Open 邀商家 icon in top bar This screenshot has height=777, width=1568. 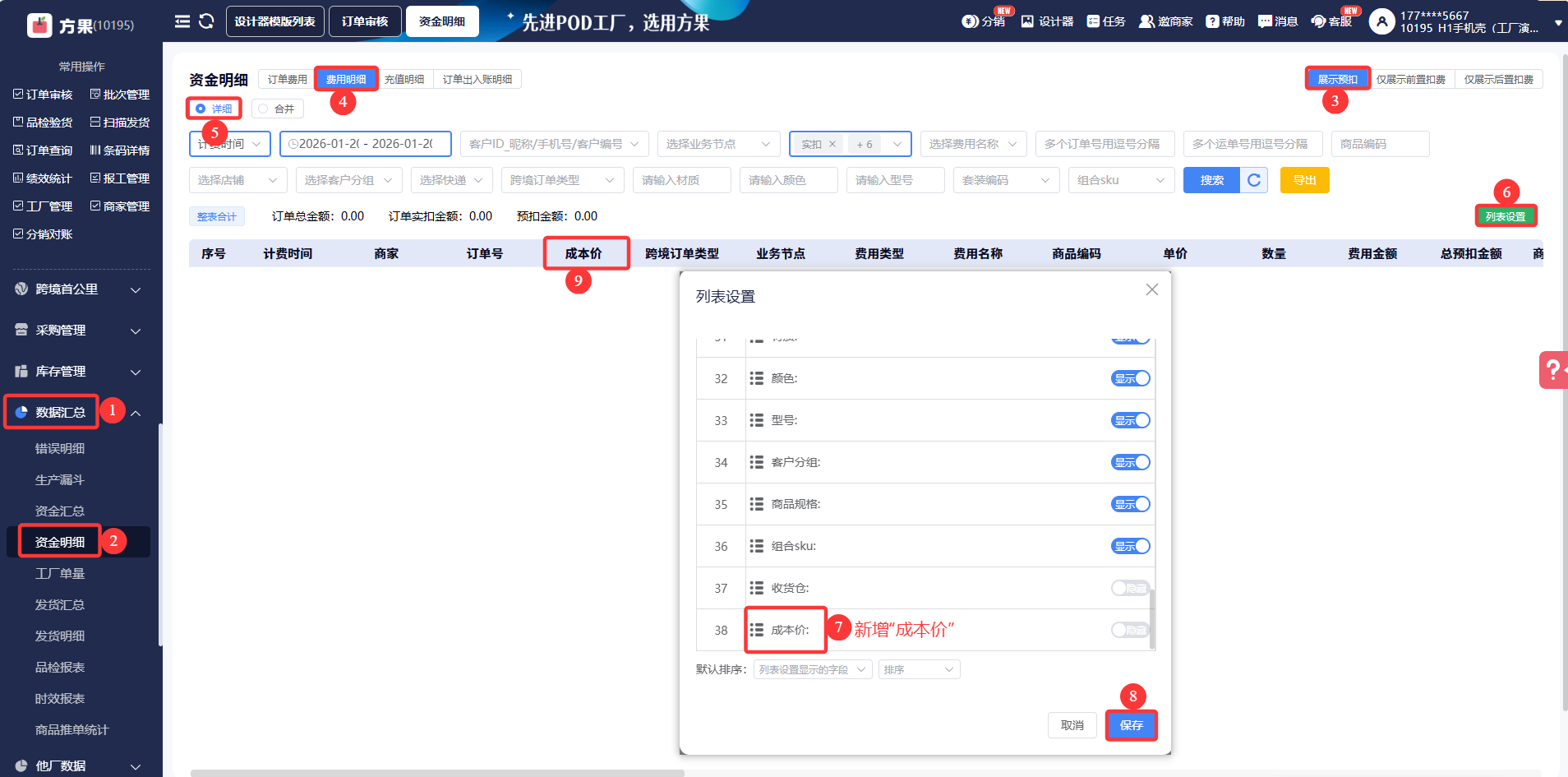[x=1146, y=21]
